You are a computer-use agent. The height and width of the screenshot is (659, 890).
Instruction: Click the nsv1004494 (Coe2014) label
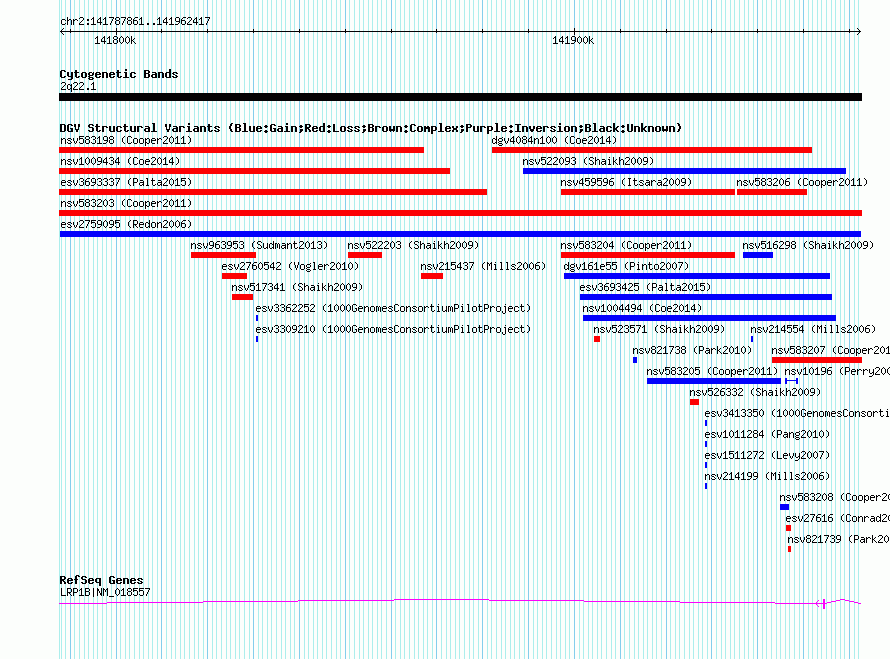point(642,308)
